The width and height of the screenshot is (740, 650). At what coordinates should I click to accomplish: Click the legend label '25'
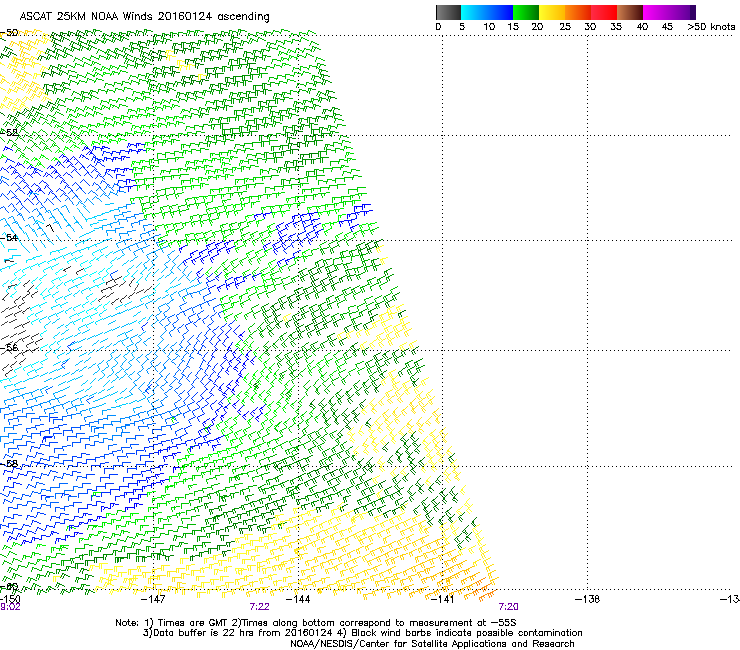(565, 27)
